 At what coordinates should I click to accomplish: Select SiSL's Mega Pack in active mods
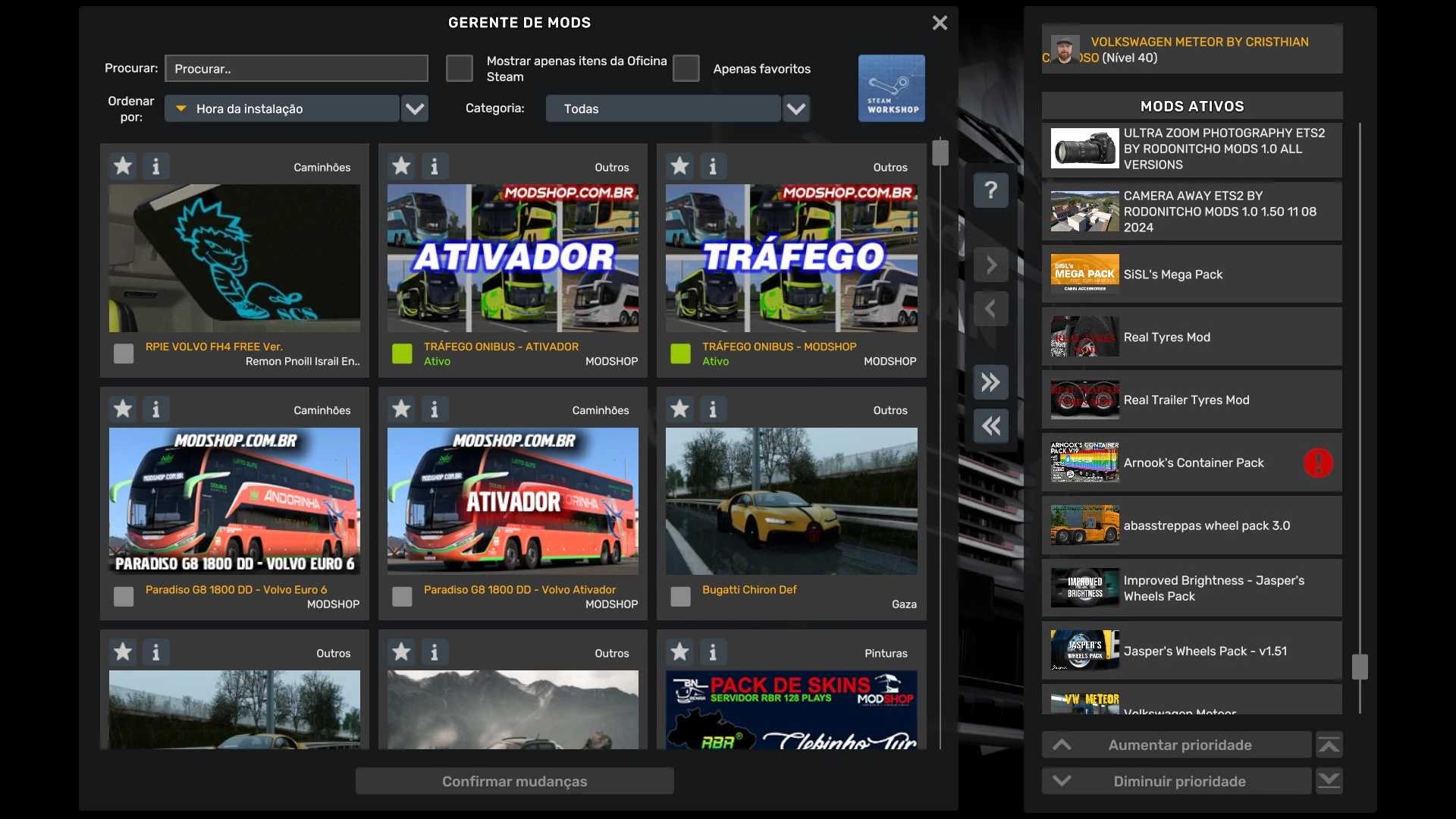coord(1191,275)
